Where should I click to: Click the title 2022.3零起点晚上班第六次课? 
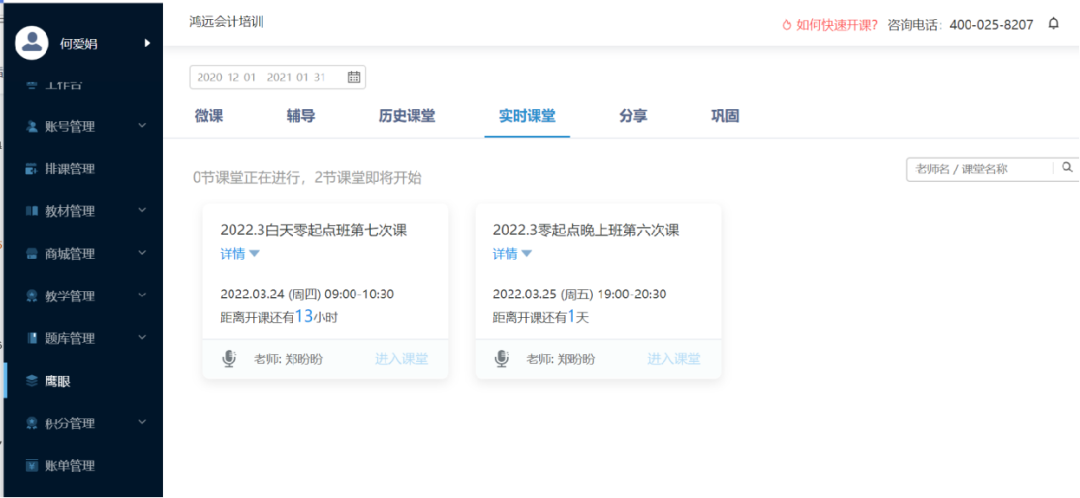(586, 230)
